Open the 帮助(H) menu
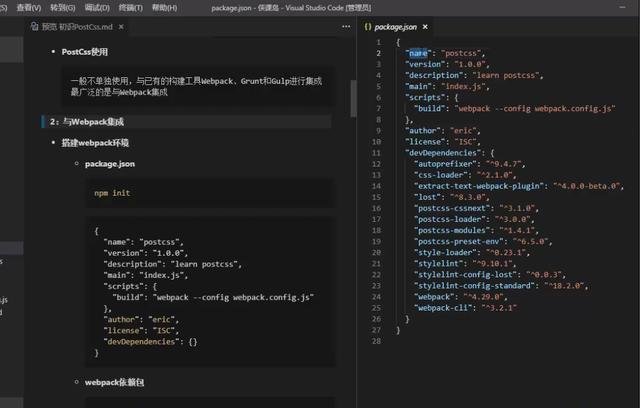Screen dimensions: 640x408 (x=164, y=7)
